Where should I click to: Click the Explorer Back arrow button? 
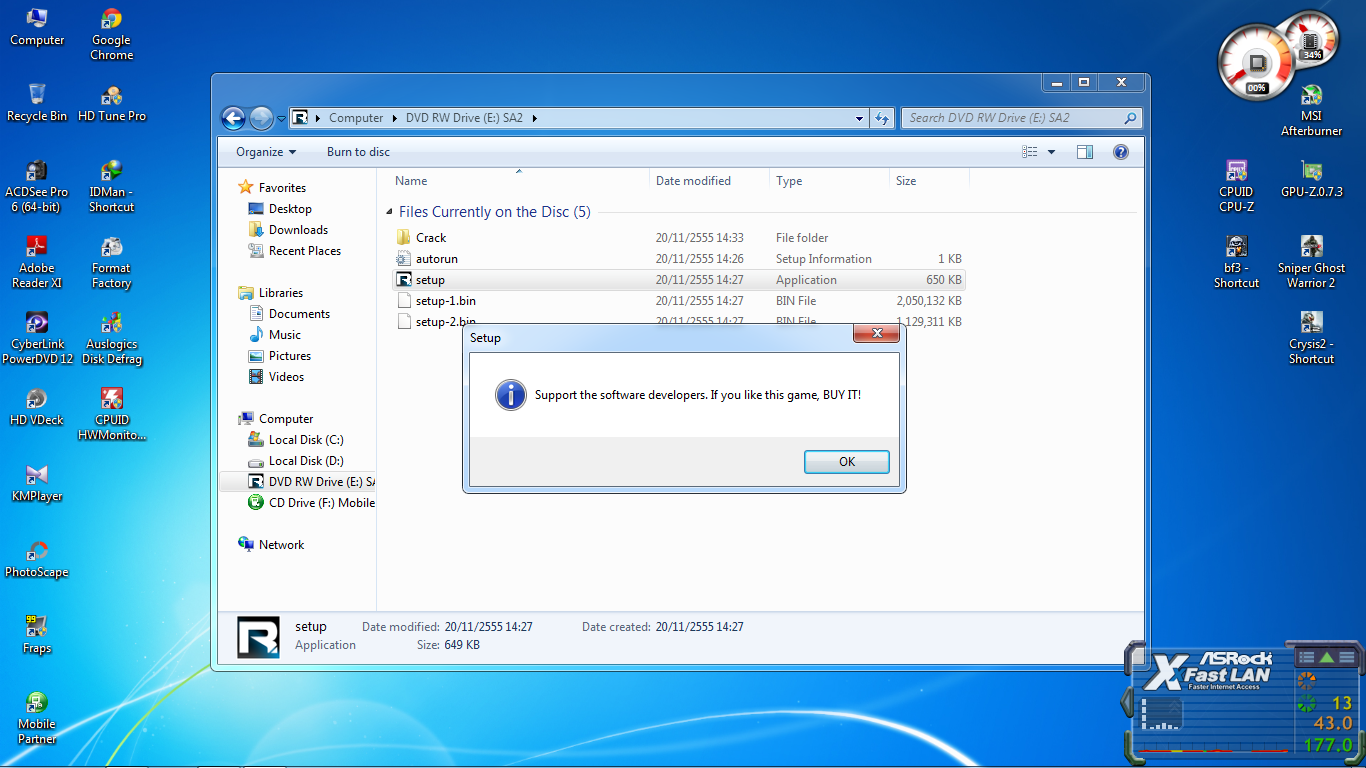point(233,118)
